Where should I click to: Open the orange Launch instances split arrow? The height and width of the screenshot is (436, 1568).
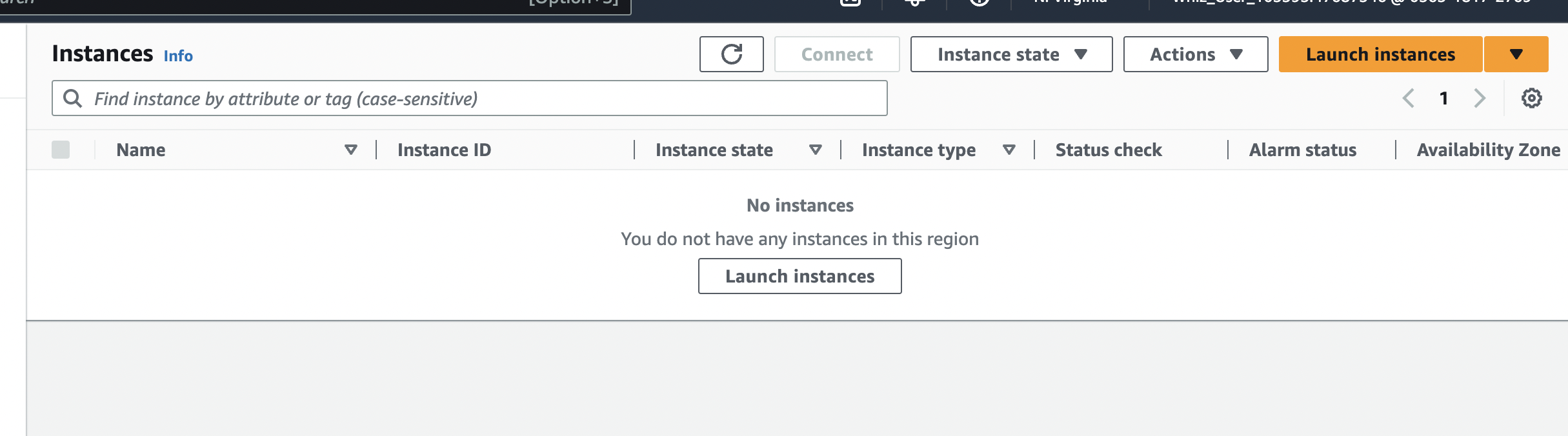1516,54
